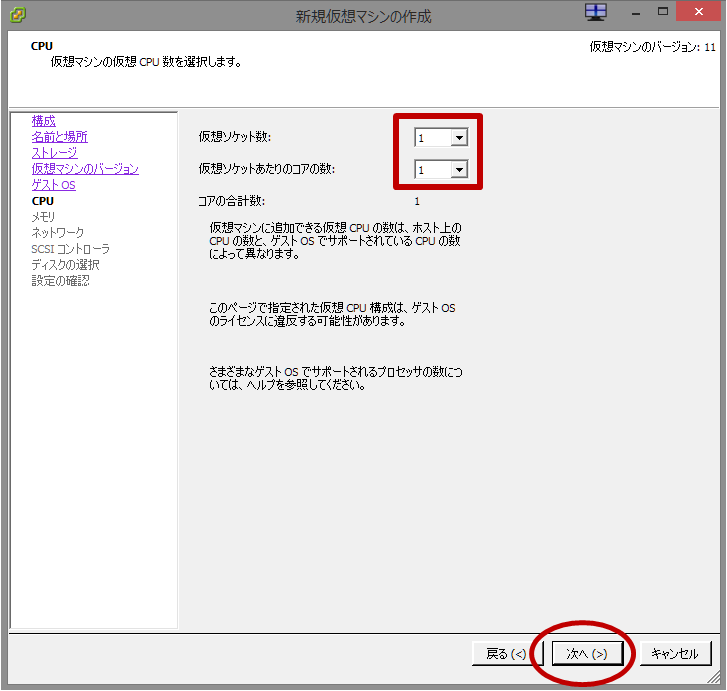
Task: Click the 設定の確認 step in sidebar
Action: click(x=60, y=281)
